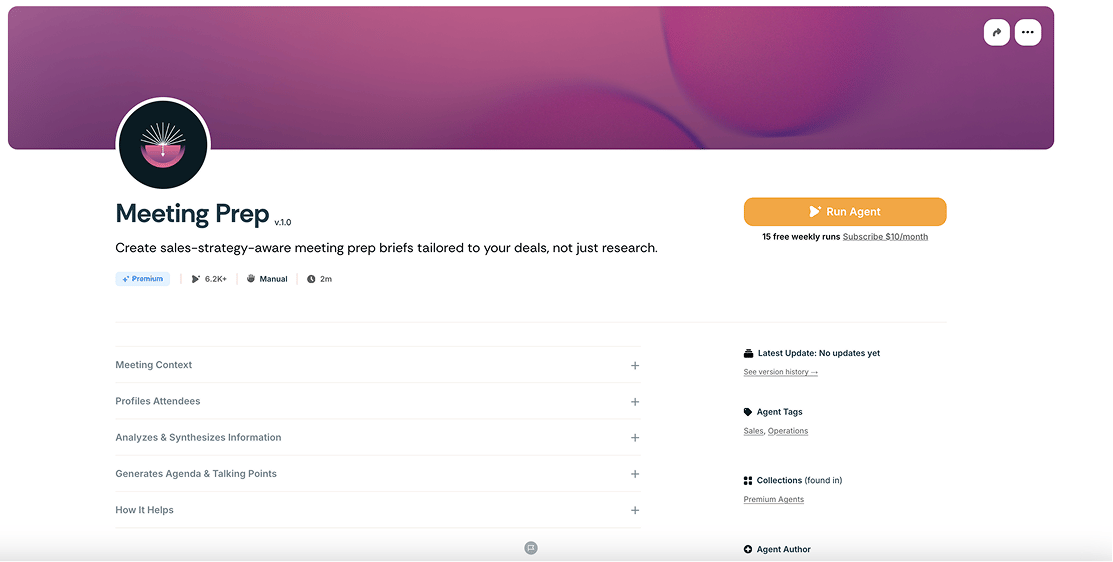Screen dimensions: 1113x562
Task: Click the share arrow icon on banner
Action: pos(996,33)
